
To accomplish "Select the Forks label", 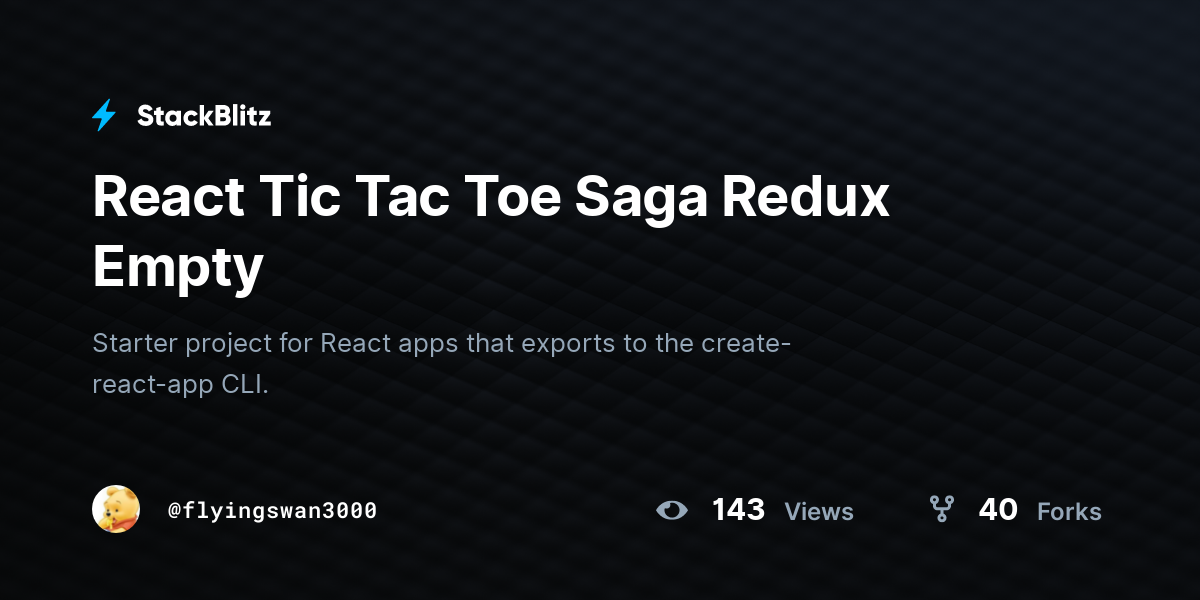I will click(1069, 512).
